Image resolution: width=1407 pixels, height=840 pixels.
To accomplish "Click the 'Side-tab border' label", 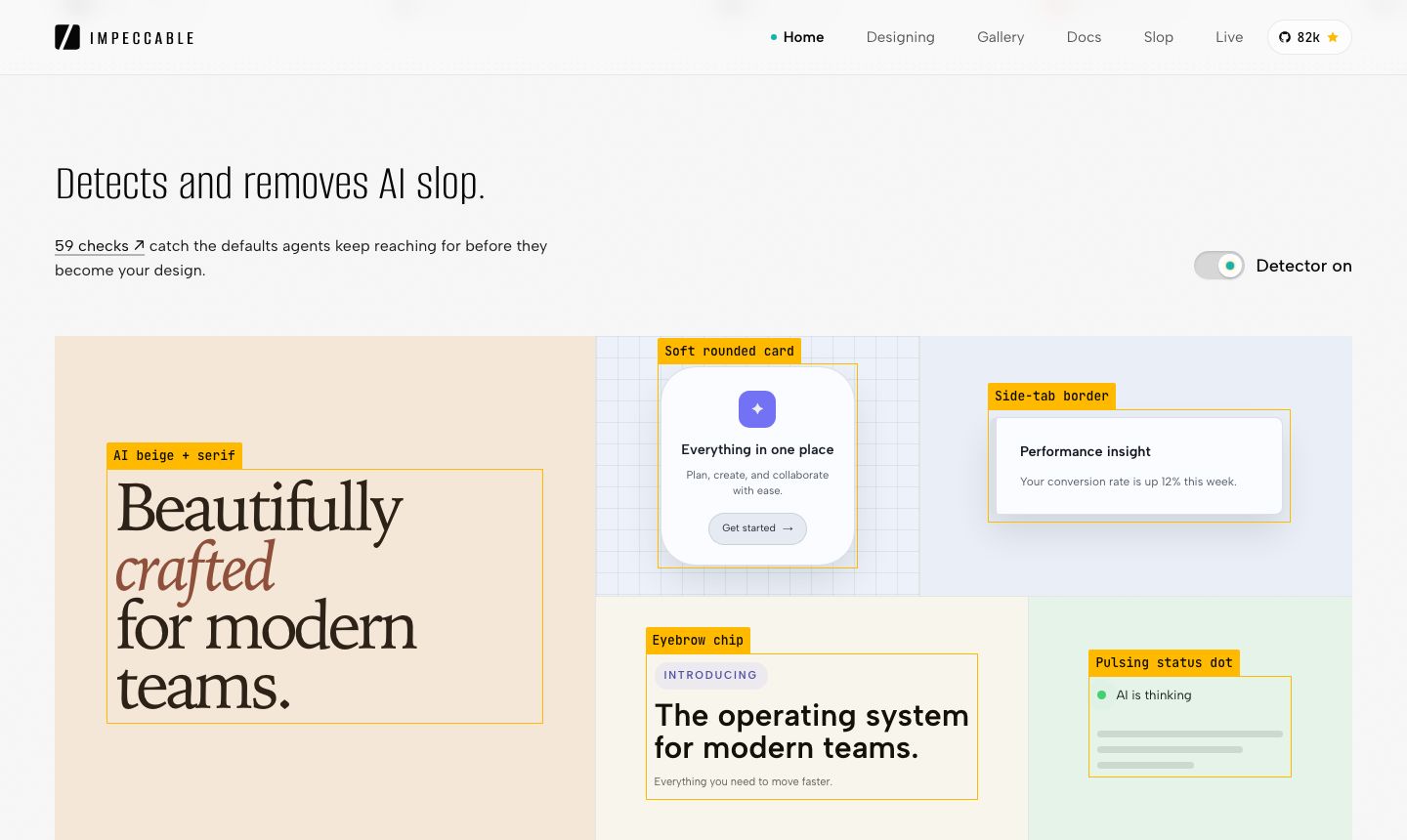I will pyautogui.click(x=1051, y=396).
